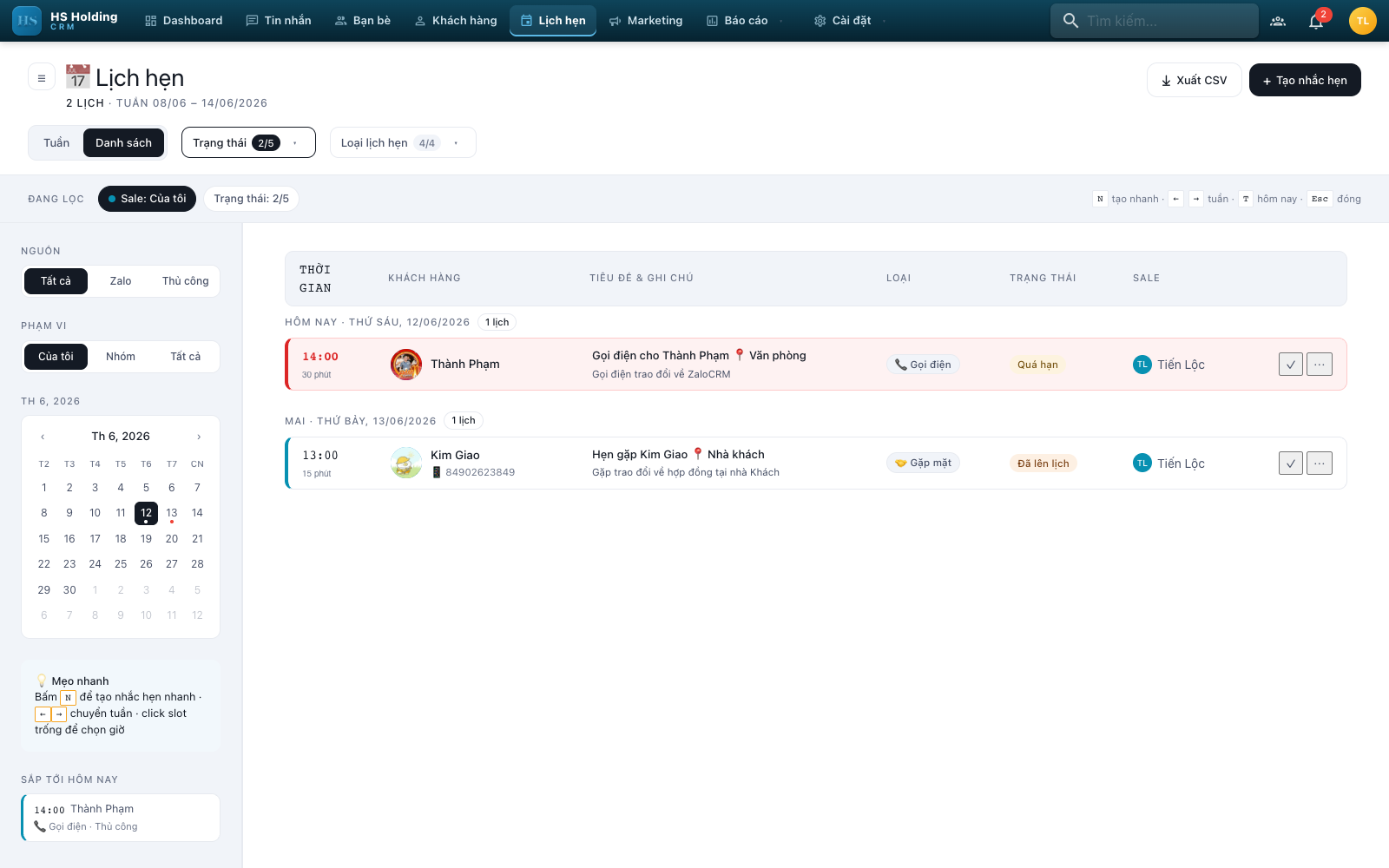Click the Quá hạn status badge
Image resolution: width=1389 pixels, height=868 pixels.
click(x=1037, y=365)
